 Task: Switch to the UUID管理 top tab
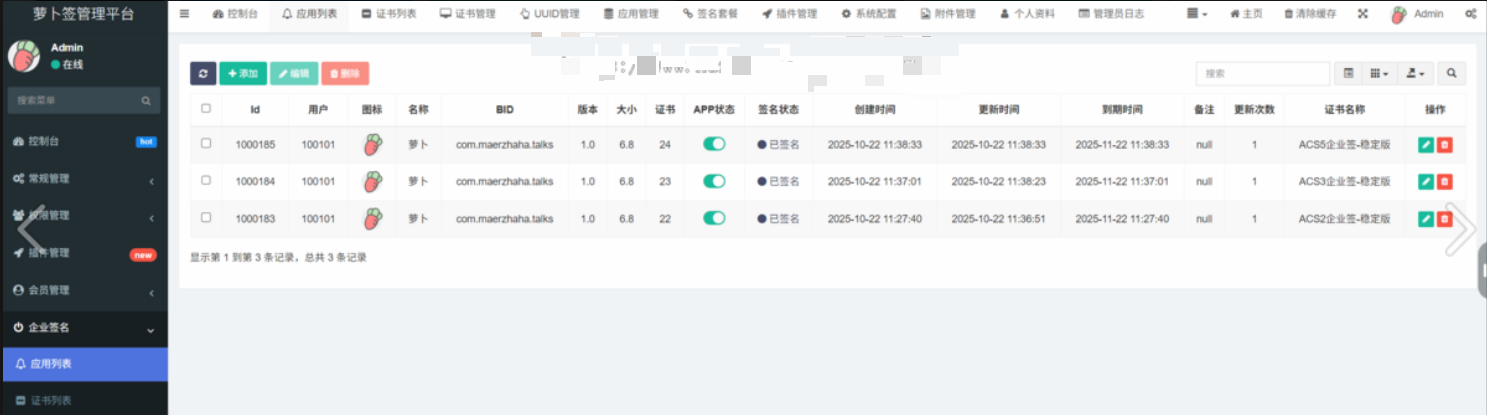(549, 14)
